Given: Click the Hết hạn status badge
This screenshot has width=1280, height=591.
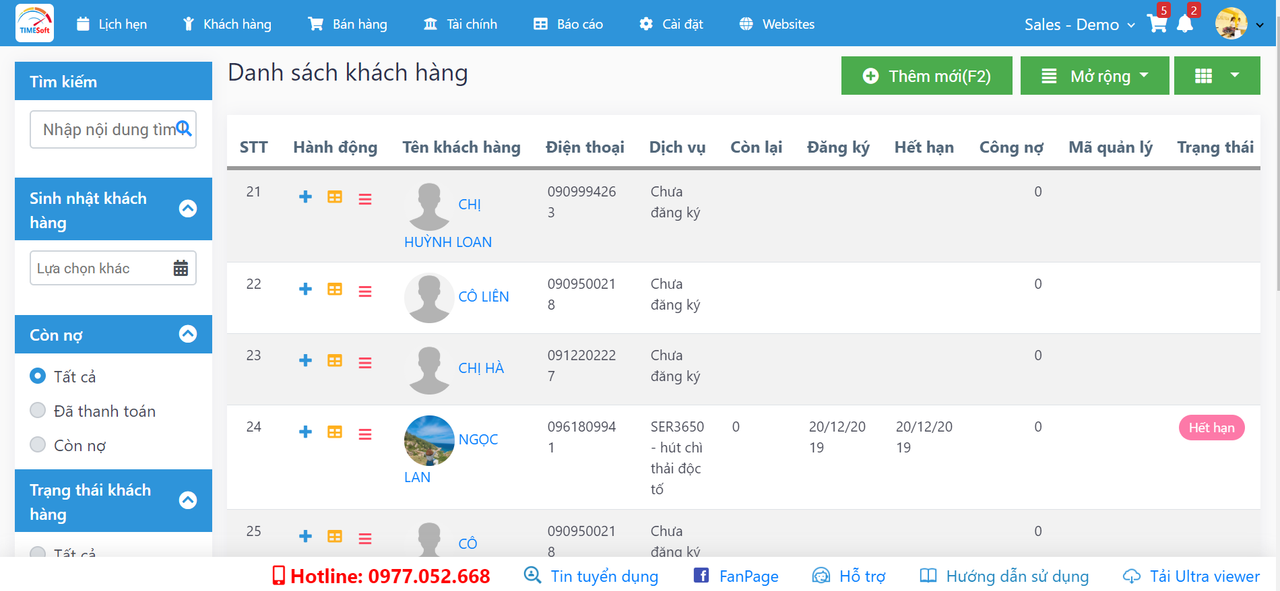Looking at the screenshot, I should click(x=1211, y=428).
